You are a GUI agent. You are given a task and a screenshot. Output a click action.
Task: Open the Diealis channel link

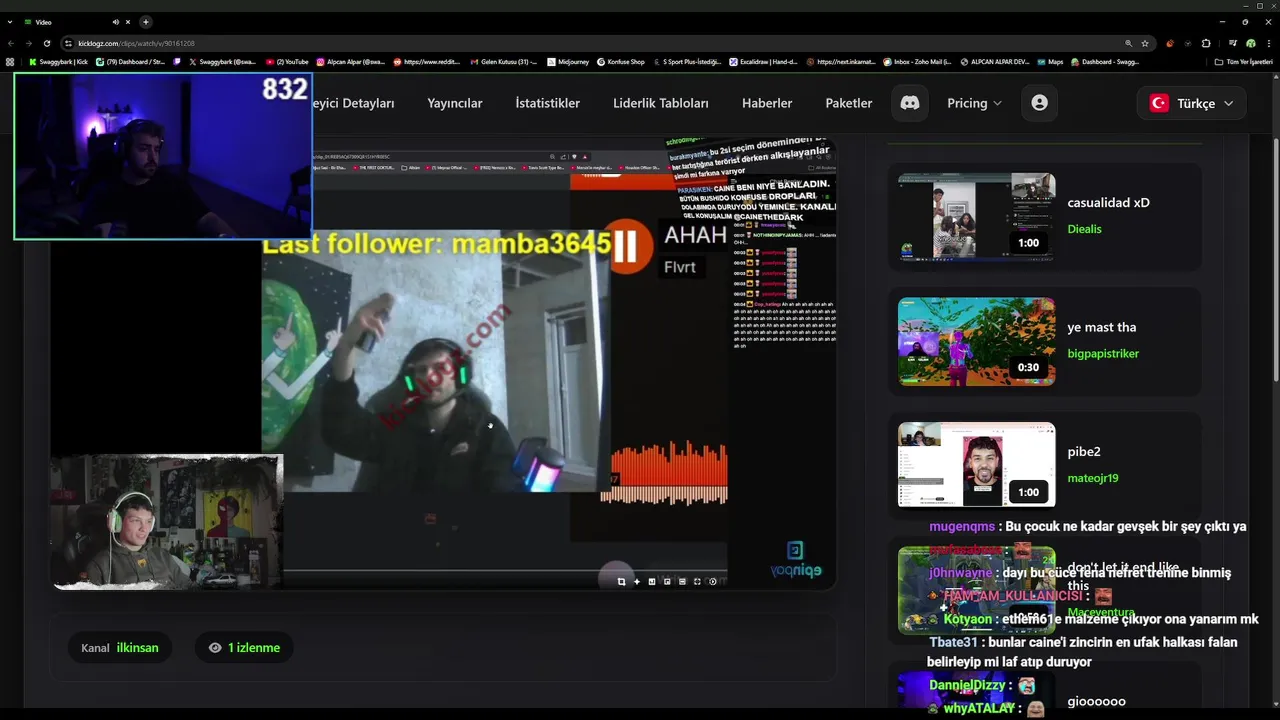[1084, 229]
